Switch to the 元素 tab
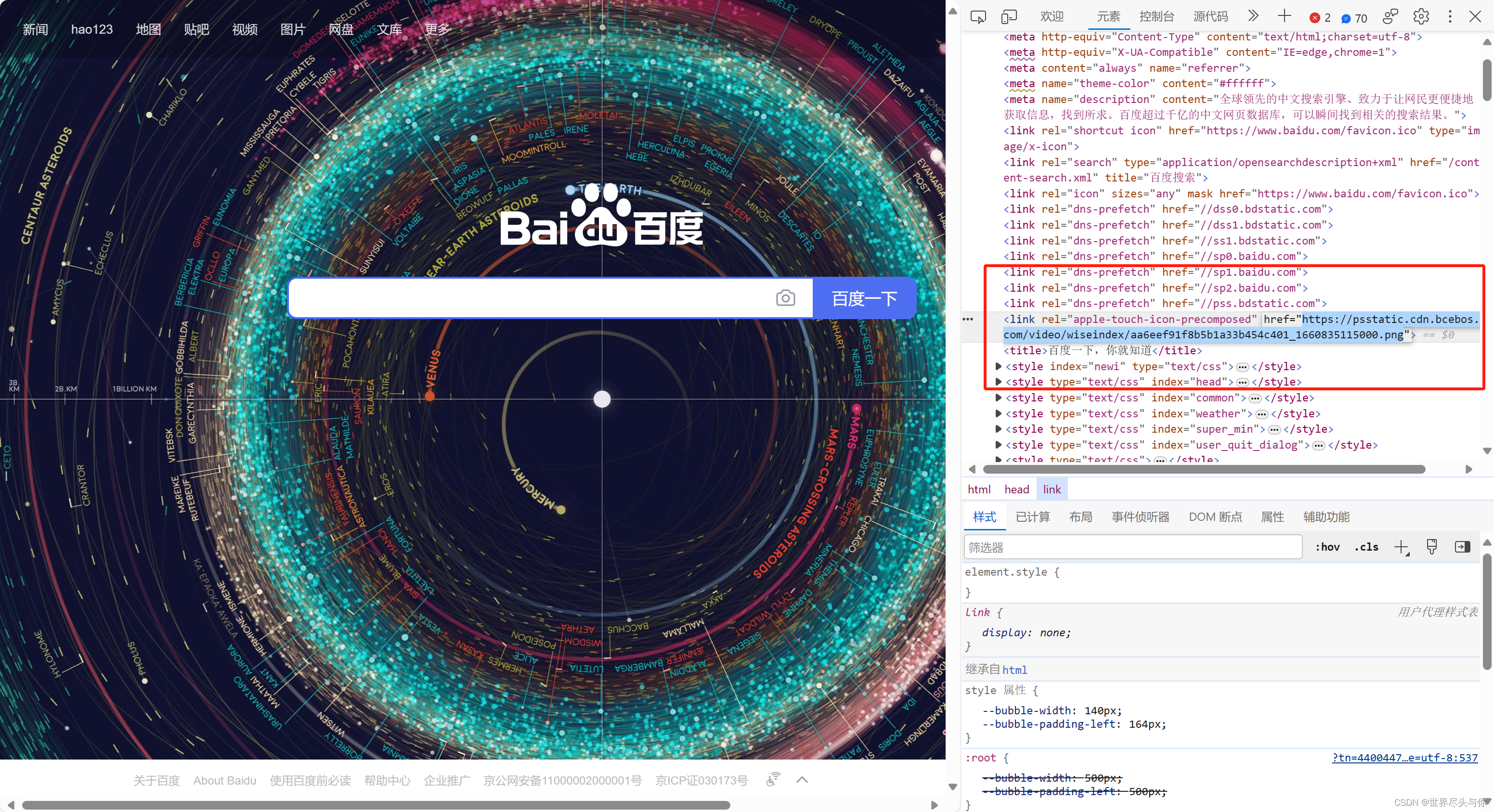The image size is (1494, 812). click(1108, 16)
